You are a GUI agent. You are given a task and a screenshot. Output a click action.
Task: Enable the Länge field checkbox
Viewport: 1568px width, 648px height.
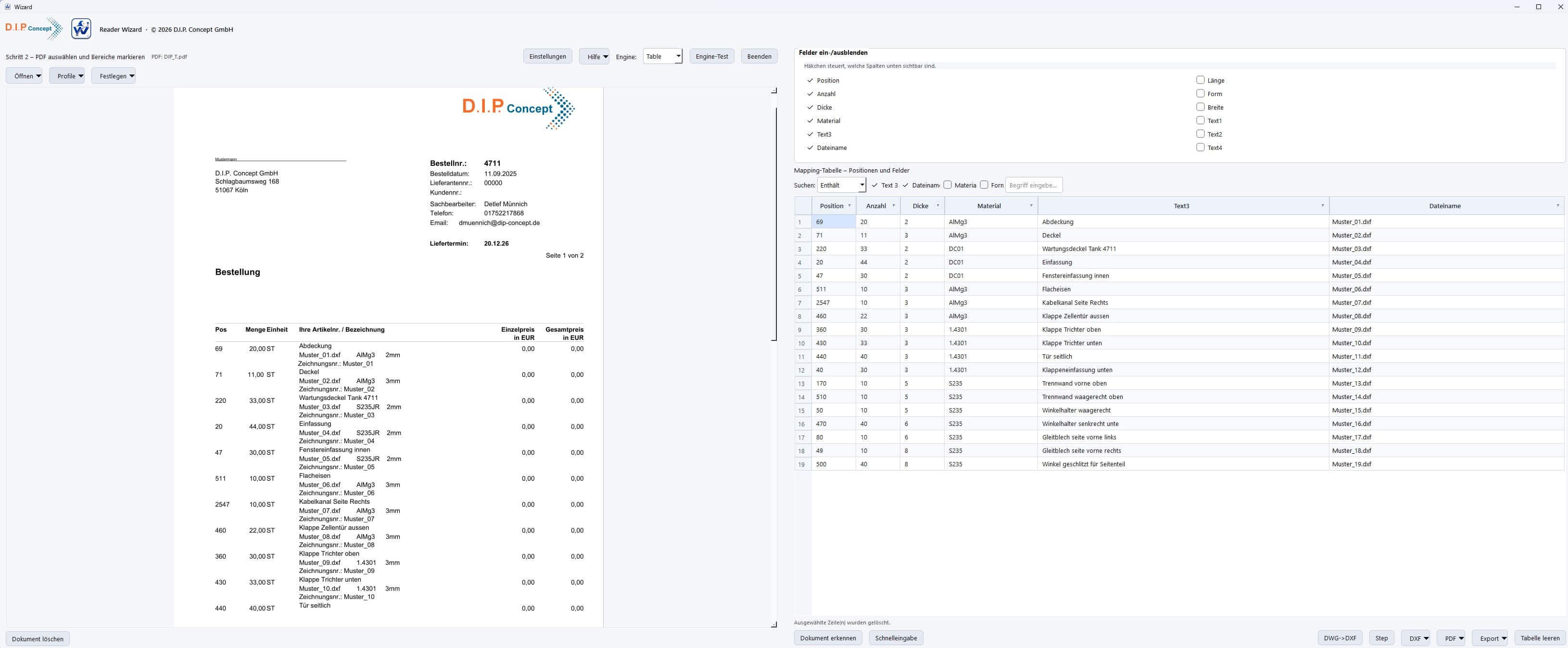(1201, 80)
